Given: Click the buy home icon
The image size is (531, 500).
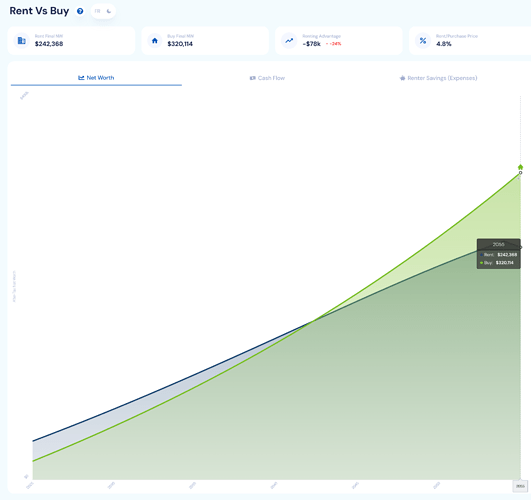Looking at the screenshot, I should [x=155, y=41].
